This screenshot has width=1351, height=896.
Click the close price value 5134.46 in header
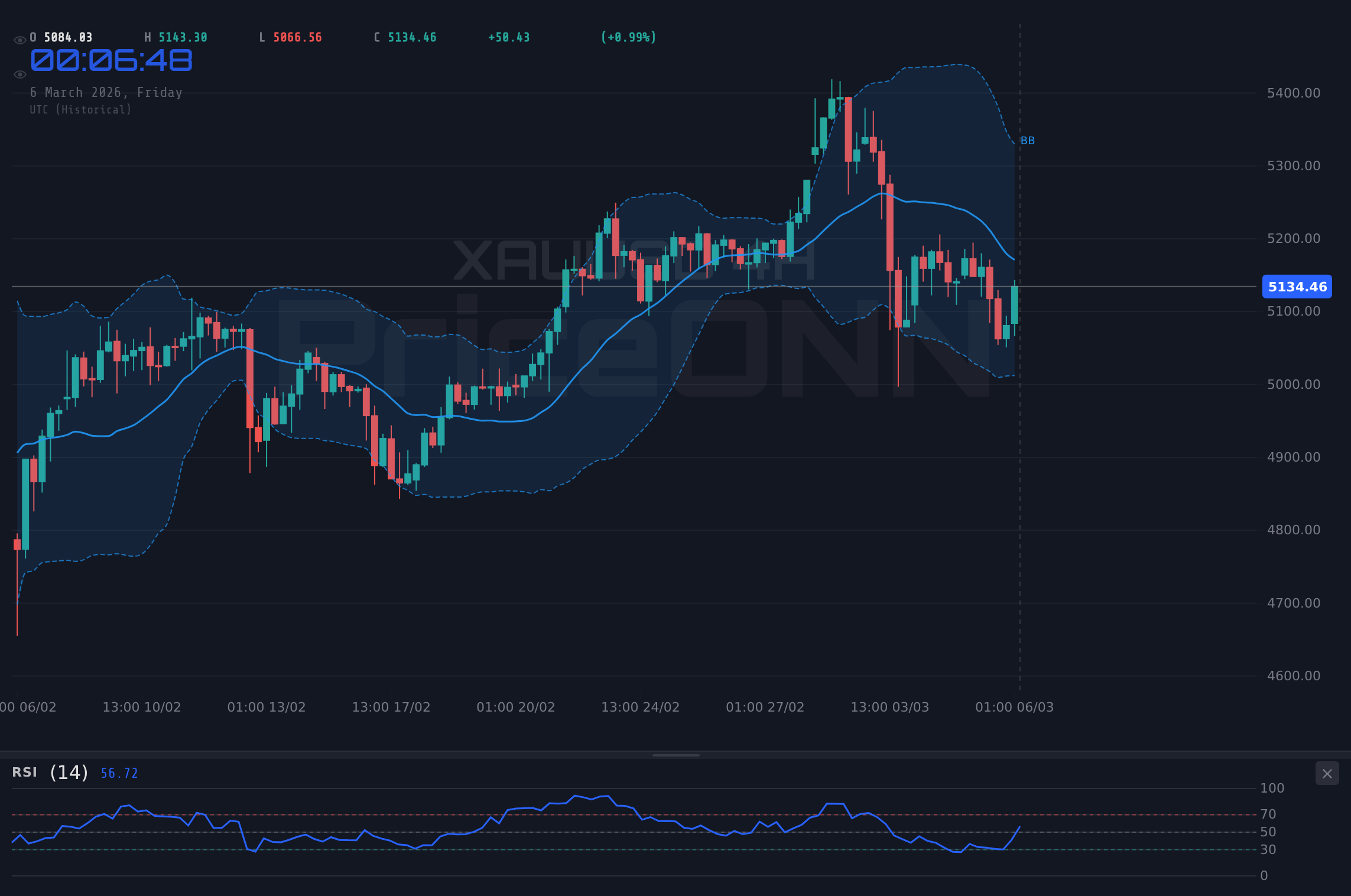click(412, 37)
